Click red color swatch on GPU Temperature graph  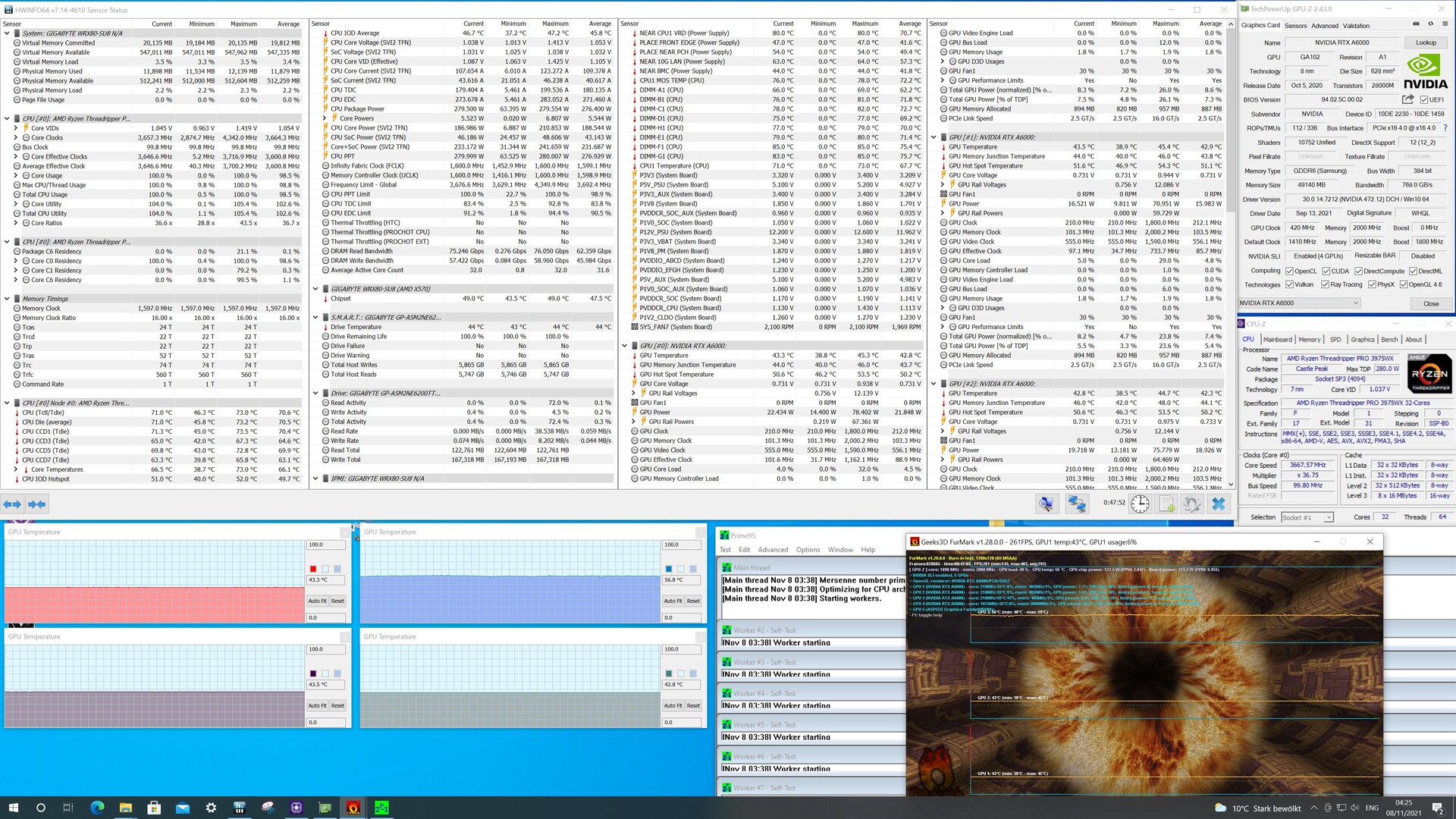click(x=312, y=569)
